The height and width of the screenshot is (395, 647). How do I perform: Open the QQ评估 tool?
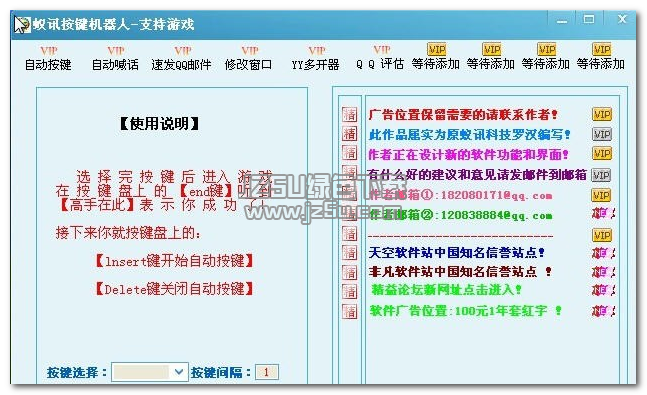[380, 57]
